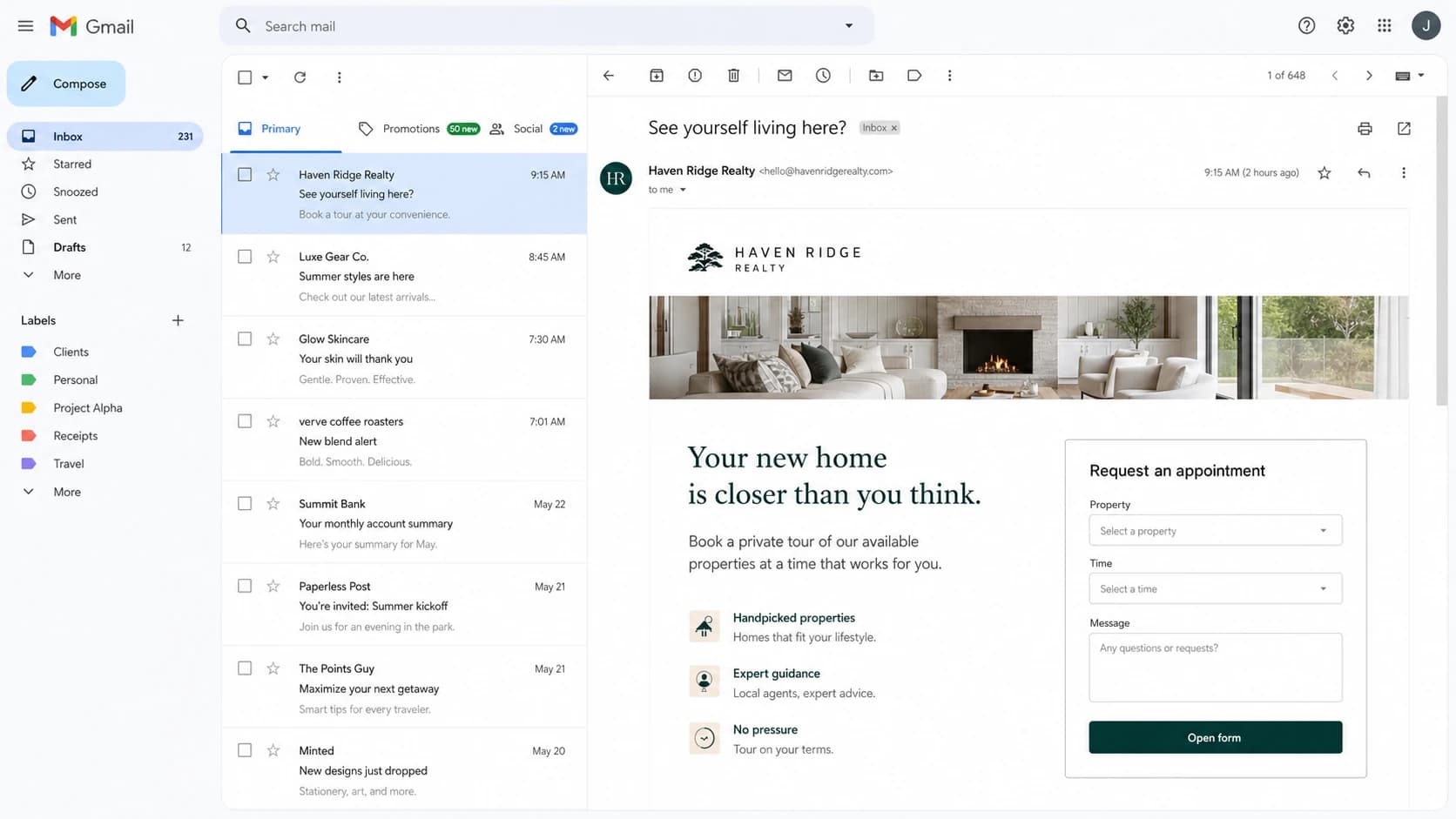Open the Support help icon
The width and height of the screenshot is (1456, 819).
pos(1306,26)
